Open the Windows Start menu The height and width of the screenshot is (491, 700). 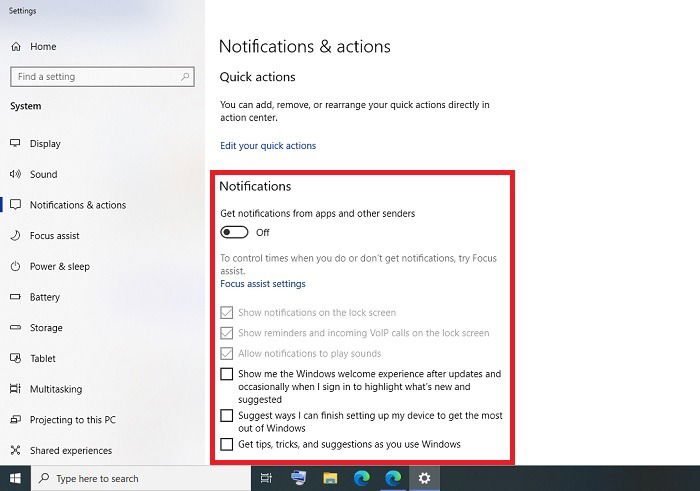[x=15, y=478]
